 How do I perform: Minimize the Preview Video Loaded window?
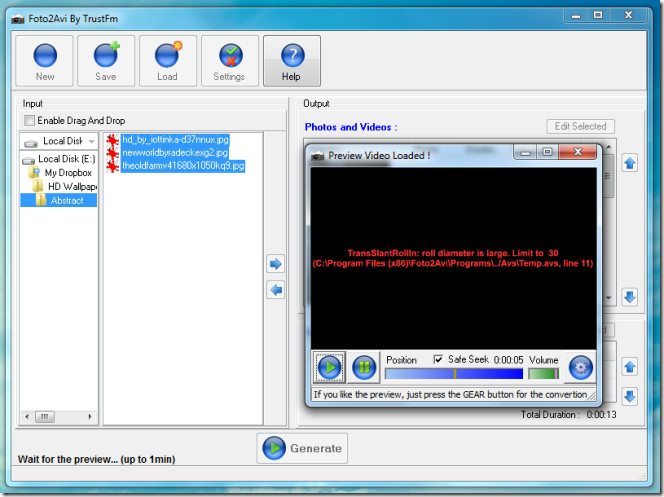(x=526, y=152)
